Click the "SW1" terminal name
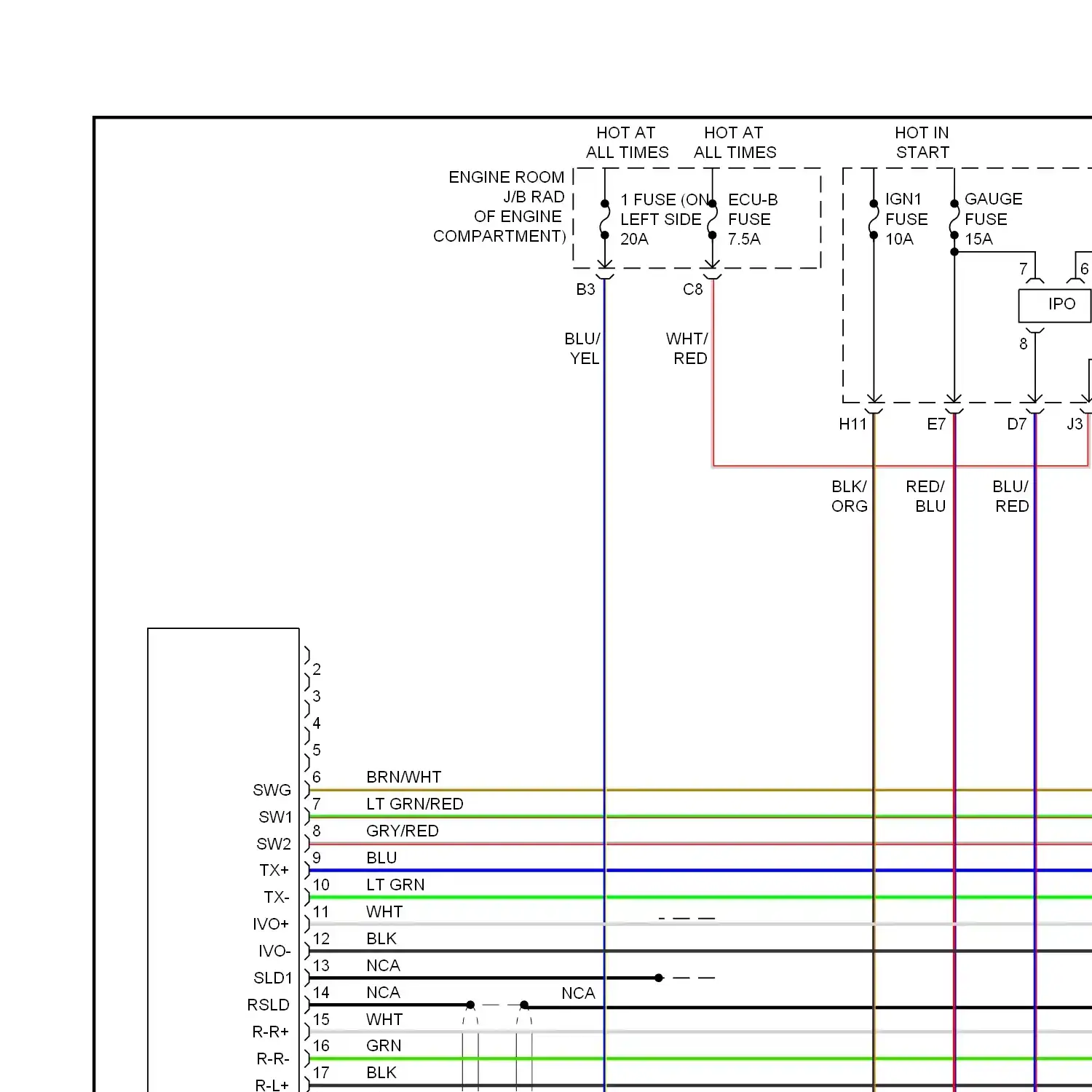Screen dimensions: 1092x1092 pyautogui.click(x=275, y=818)
